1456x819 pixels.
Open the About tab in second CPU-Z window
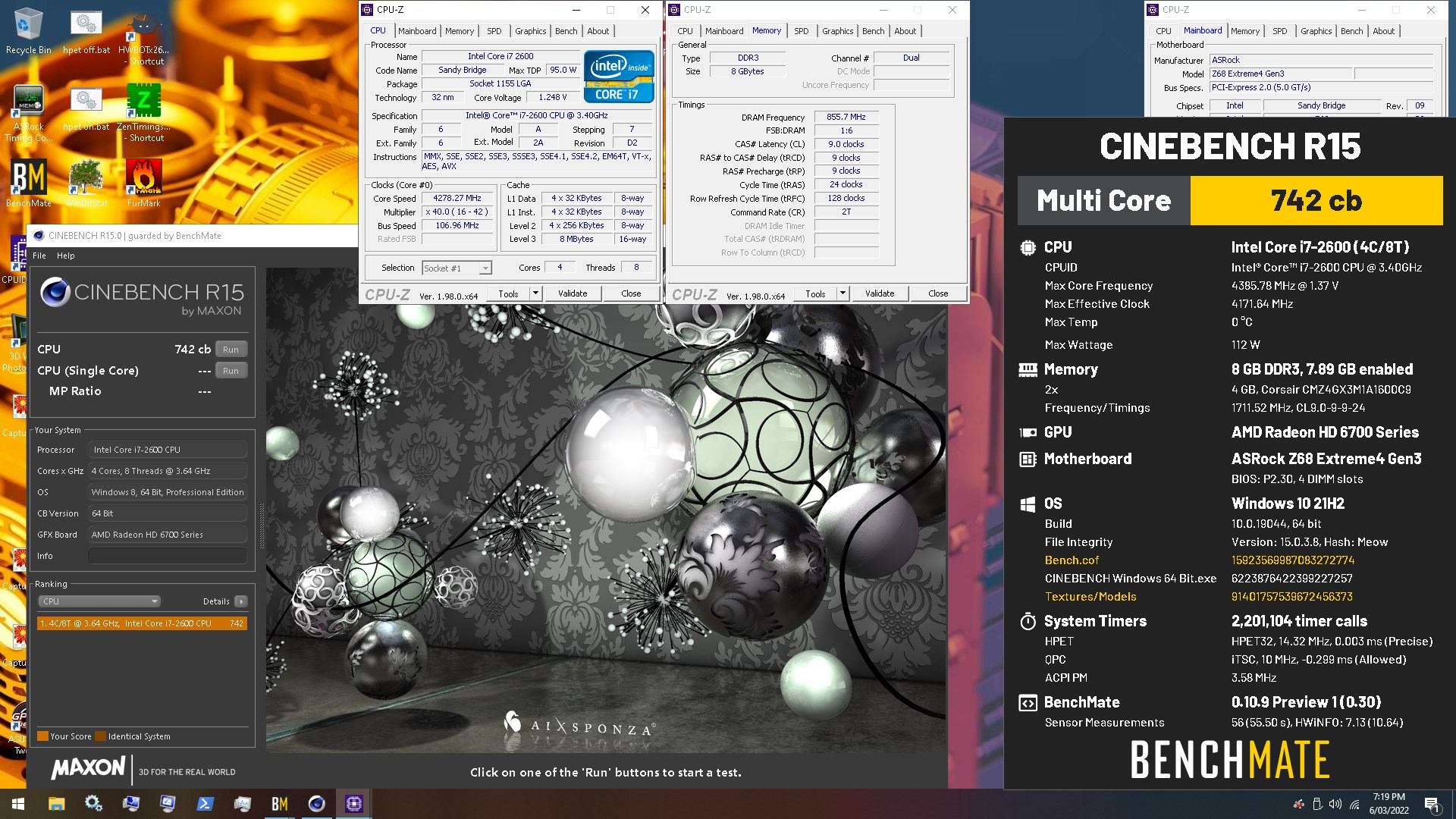coord(905,31)
